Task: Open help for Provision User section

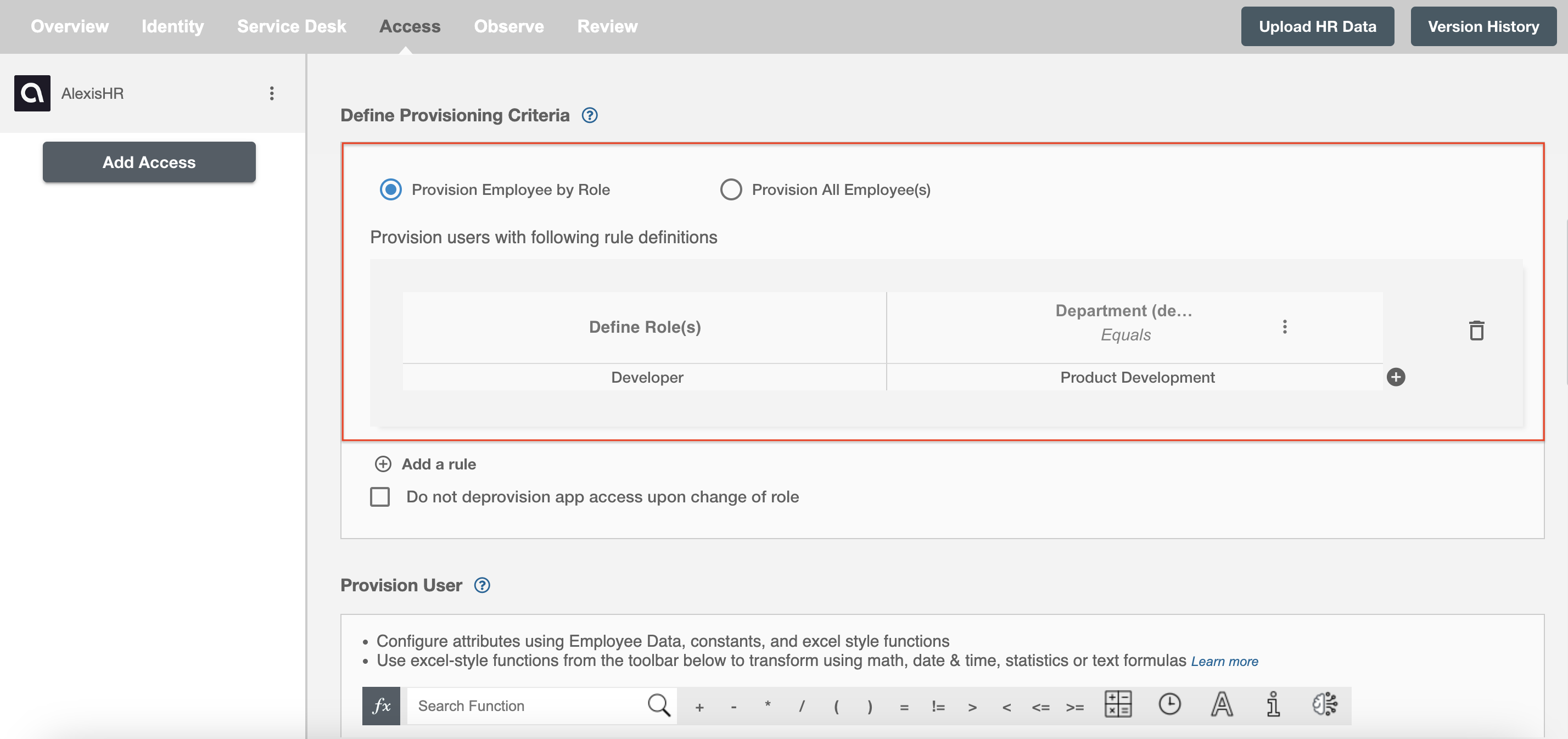Action: tap(482, 585)
